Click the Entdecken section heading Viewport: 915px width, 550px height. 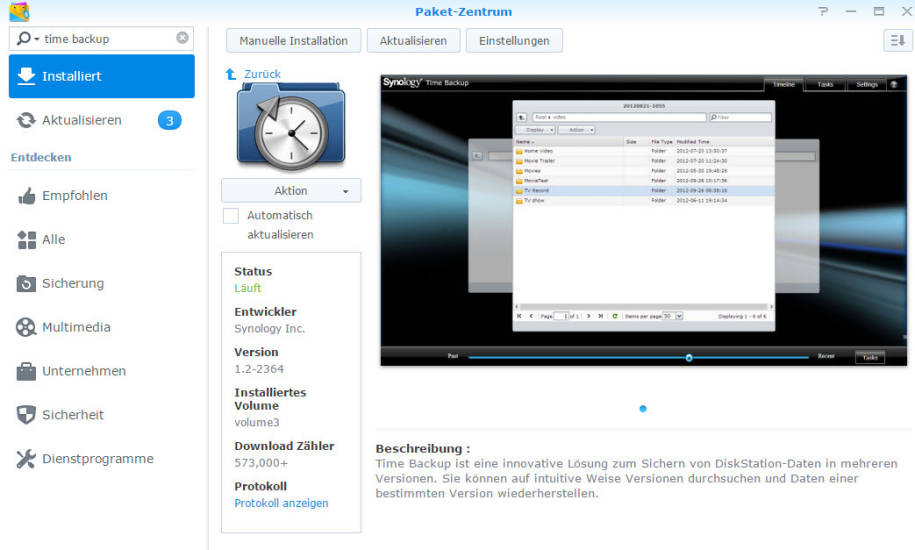pyautogui.click(x=41, y=157)
